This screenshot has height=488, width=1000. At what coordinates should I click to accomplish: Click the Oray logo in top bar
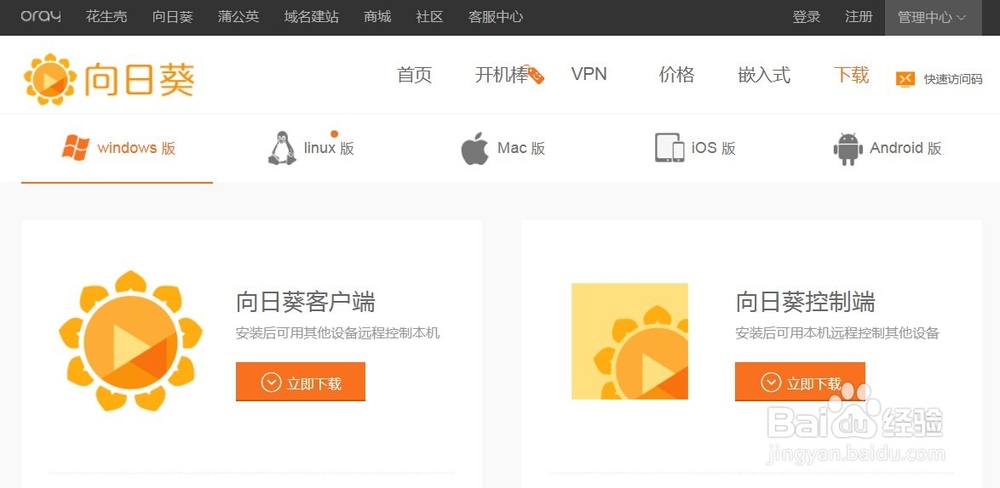(x=41, y=17)
